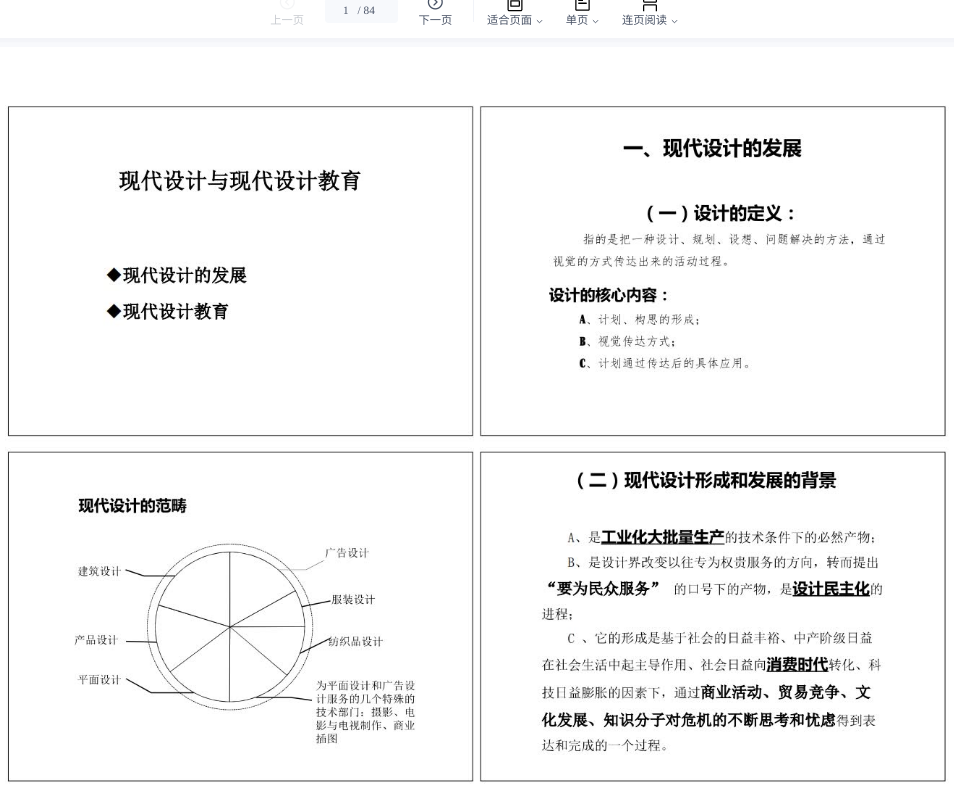Open the 单页 dropdown chevron

tap(596, 21)
